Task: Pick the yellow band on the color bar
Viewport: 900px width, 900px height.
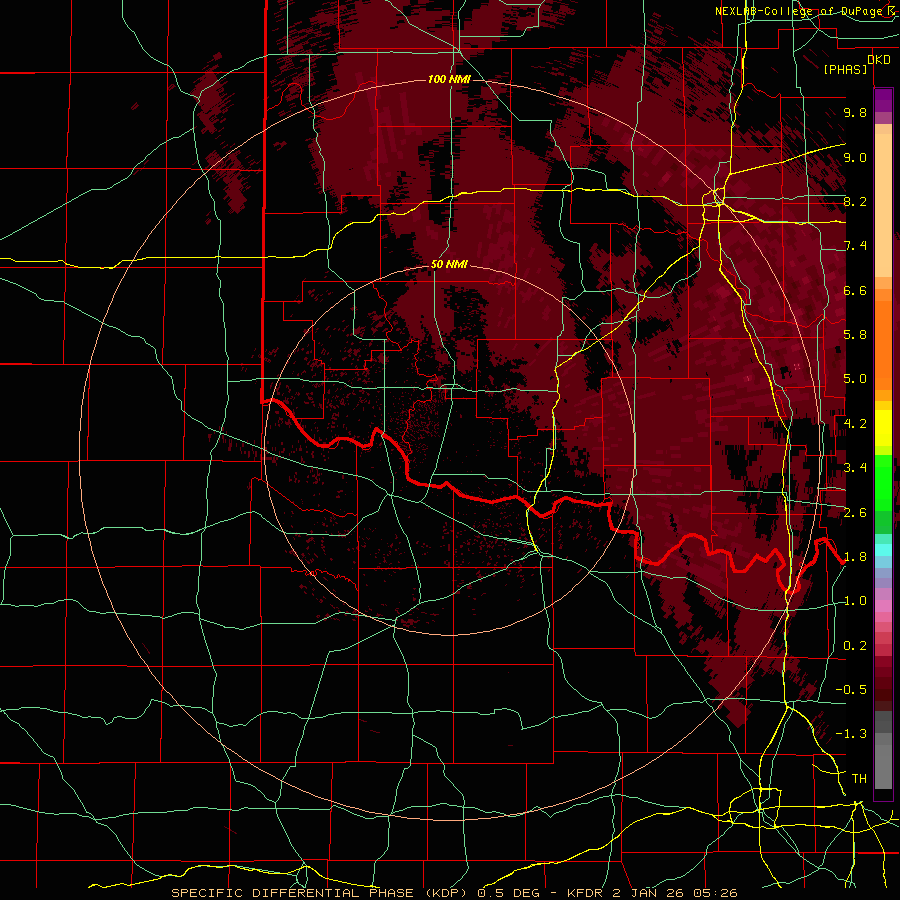Action: [x=883, y=428]
